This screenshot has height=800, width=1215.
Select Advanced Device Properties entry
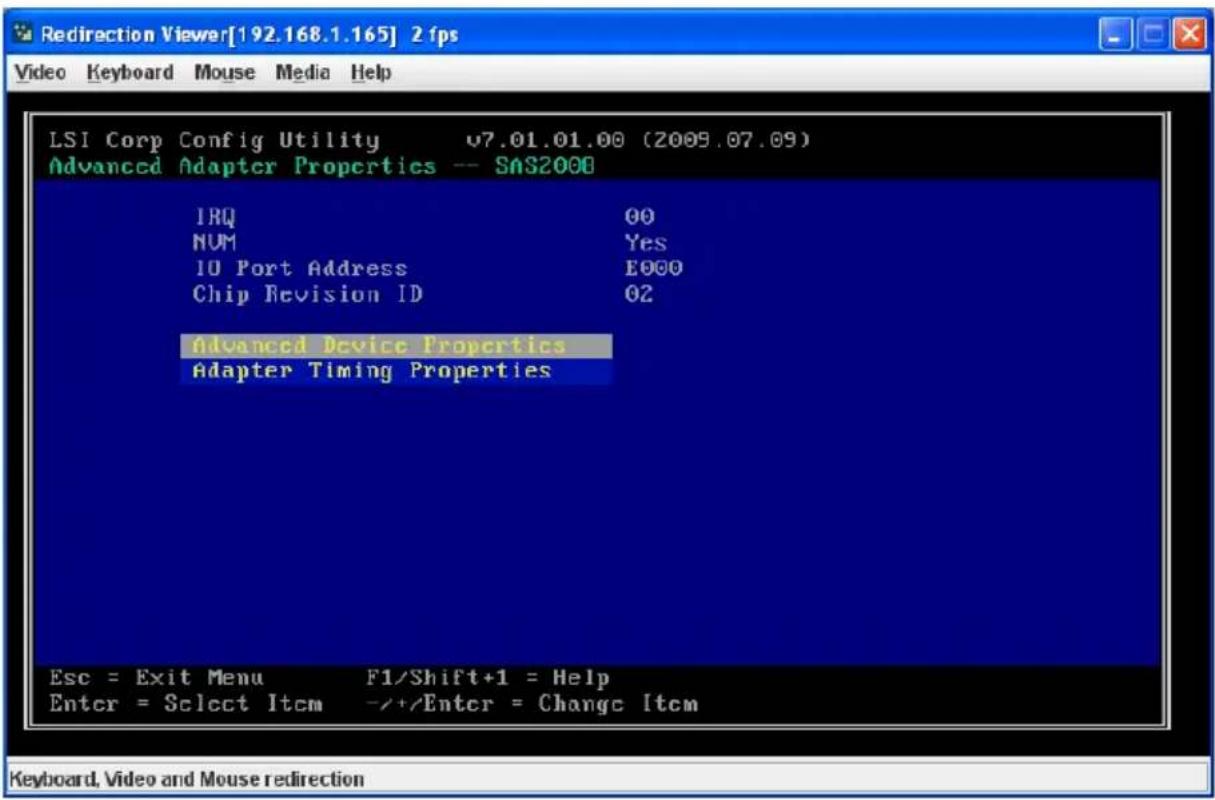pos(397,346)
